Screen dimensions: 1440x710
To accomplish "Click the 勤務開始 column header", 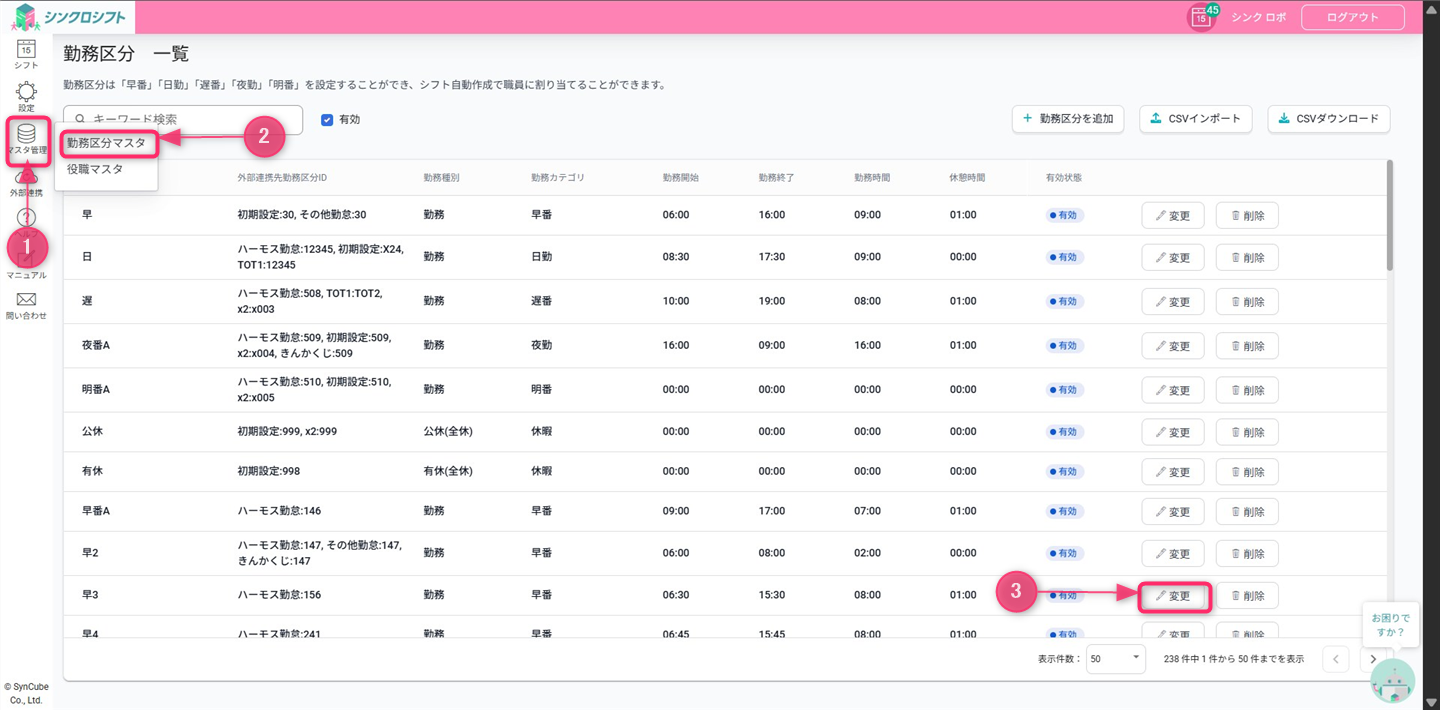I will pyautogui.click(x=680, y=178).
